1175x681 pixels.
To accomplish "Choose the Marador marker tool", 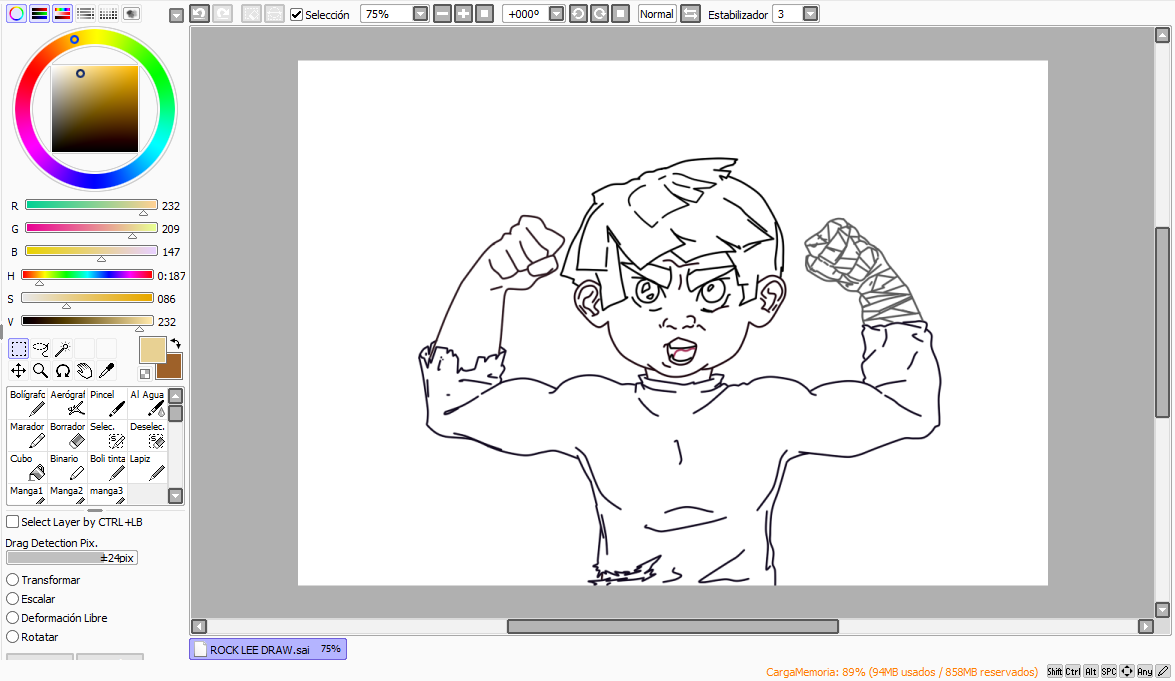I will [x=28, y=435].
